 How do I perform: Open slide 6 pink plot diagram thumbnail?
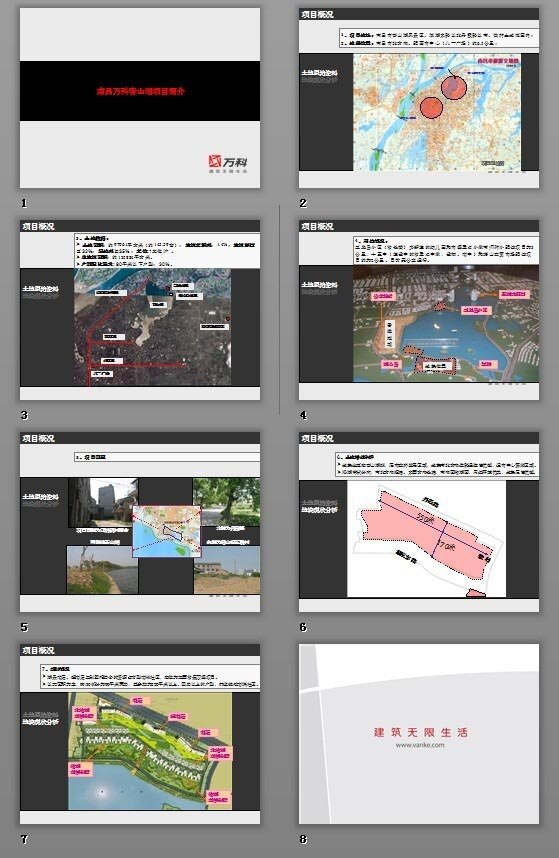click(x=419, y=522)
